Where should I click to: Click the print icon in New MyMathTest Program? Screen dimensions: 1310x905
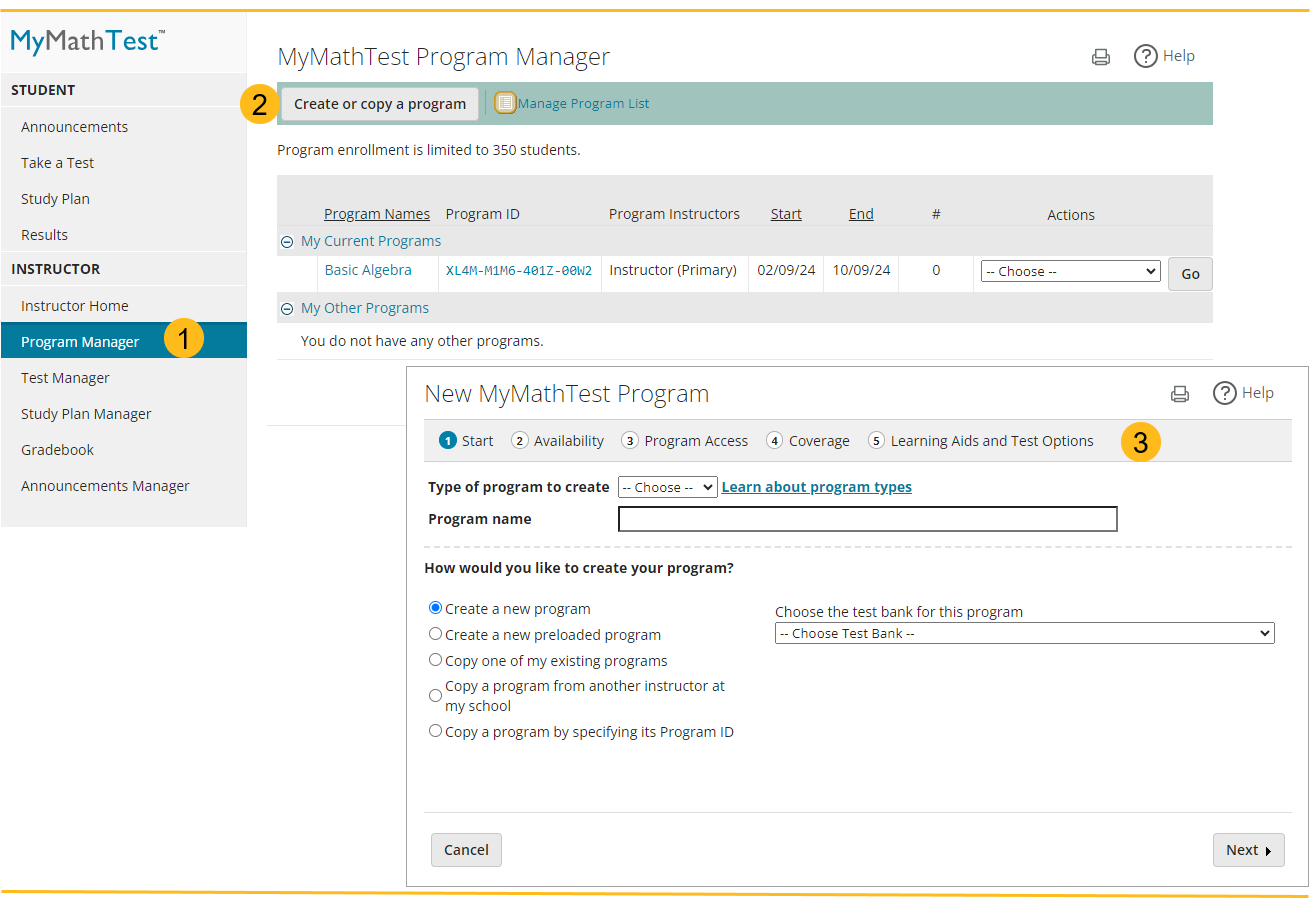coord(1180,394)
